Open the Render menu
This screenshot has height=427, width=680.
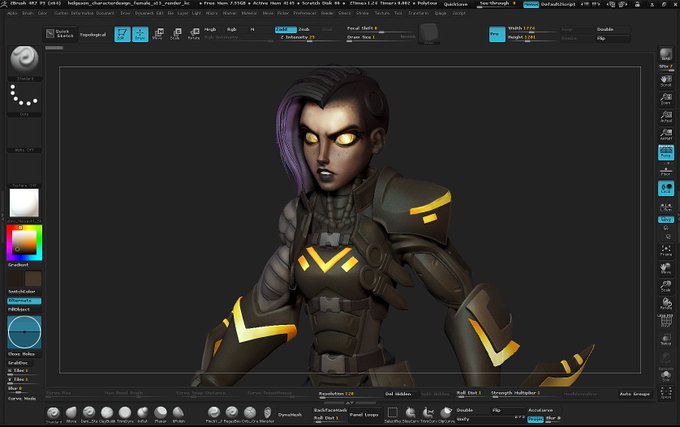tap(327, 13)
